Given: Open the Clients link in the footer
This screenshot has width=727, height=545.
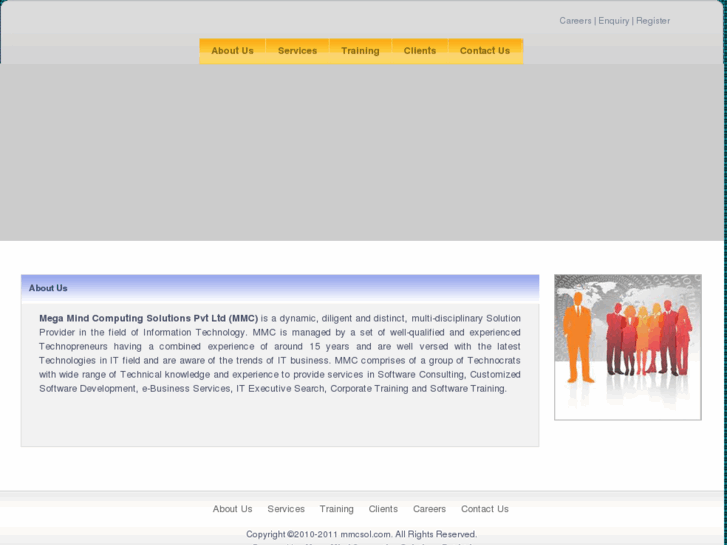Looking at the screenshot, I should click(383, 509).
